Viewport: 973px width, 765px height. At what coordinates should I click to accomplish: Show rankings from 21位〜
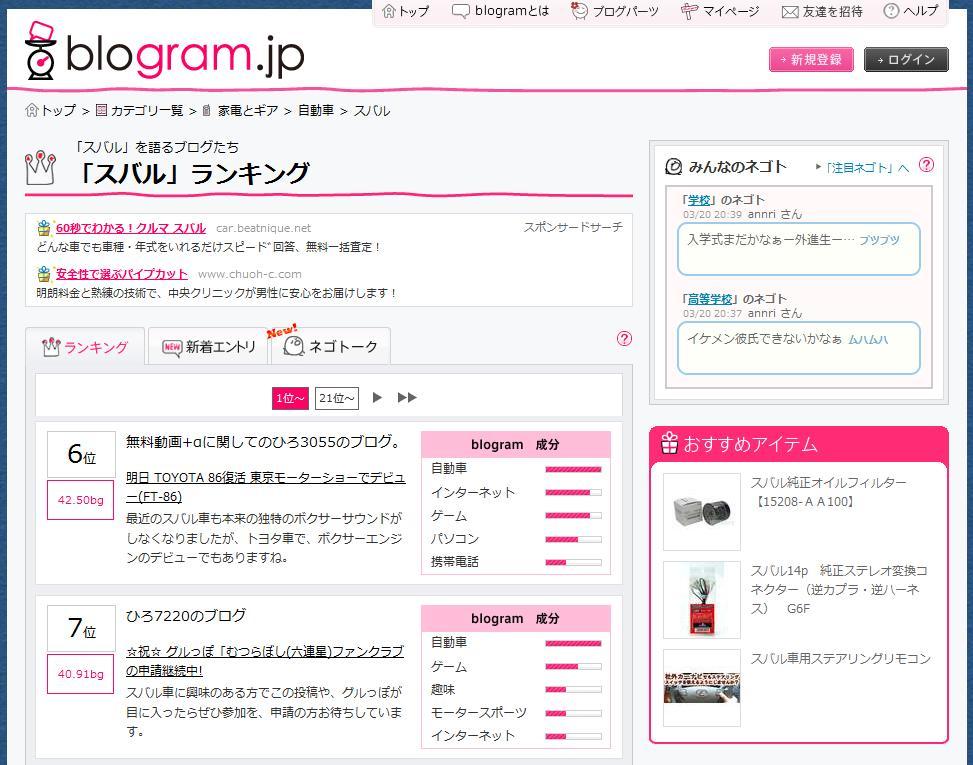pyautogui.click(x=336, y=398)
